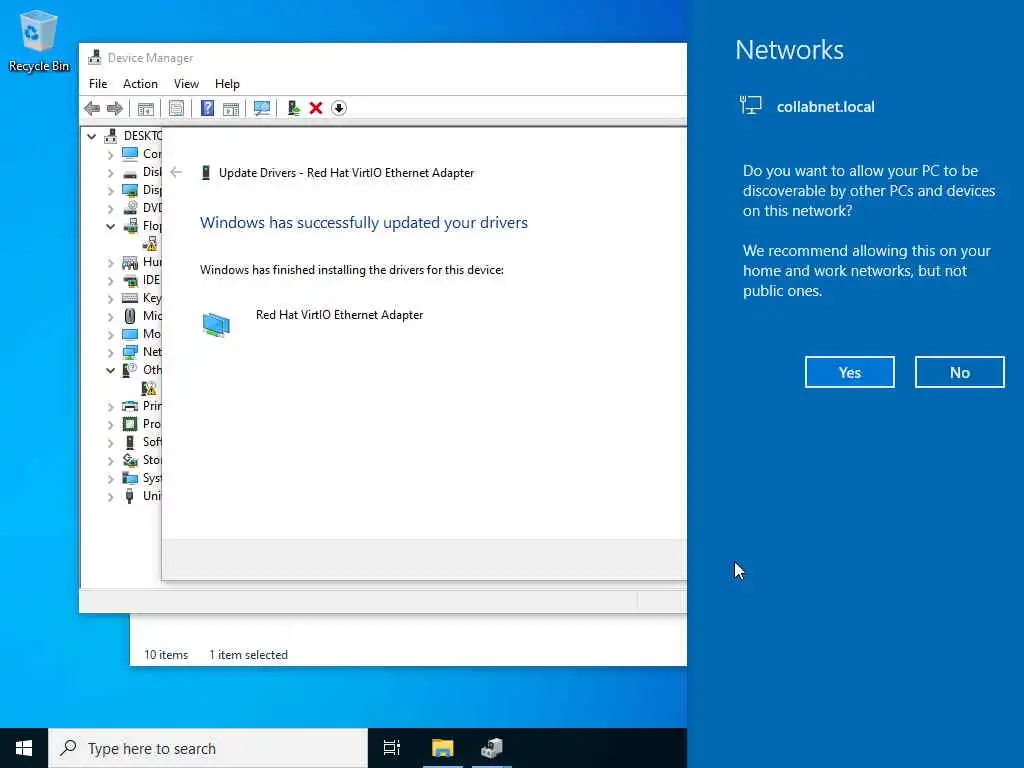1024x768 pixels.
Task: Click the Device Manager title bar icon
Action: [95, 57]
